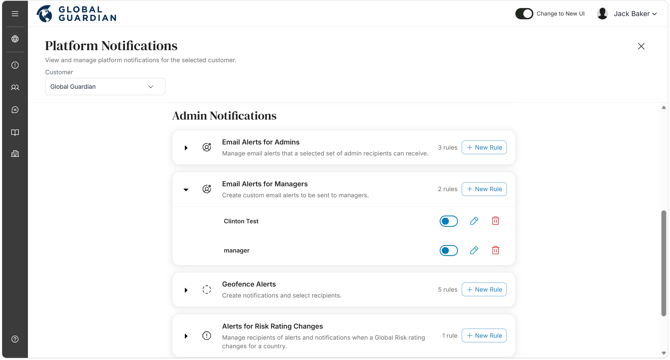Click '1 rule' count text
This screenshot has height=360, width=670.
[450, 336]
